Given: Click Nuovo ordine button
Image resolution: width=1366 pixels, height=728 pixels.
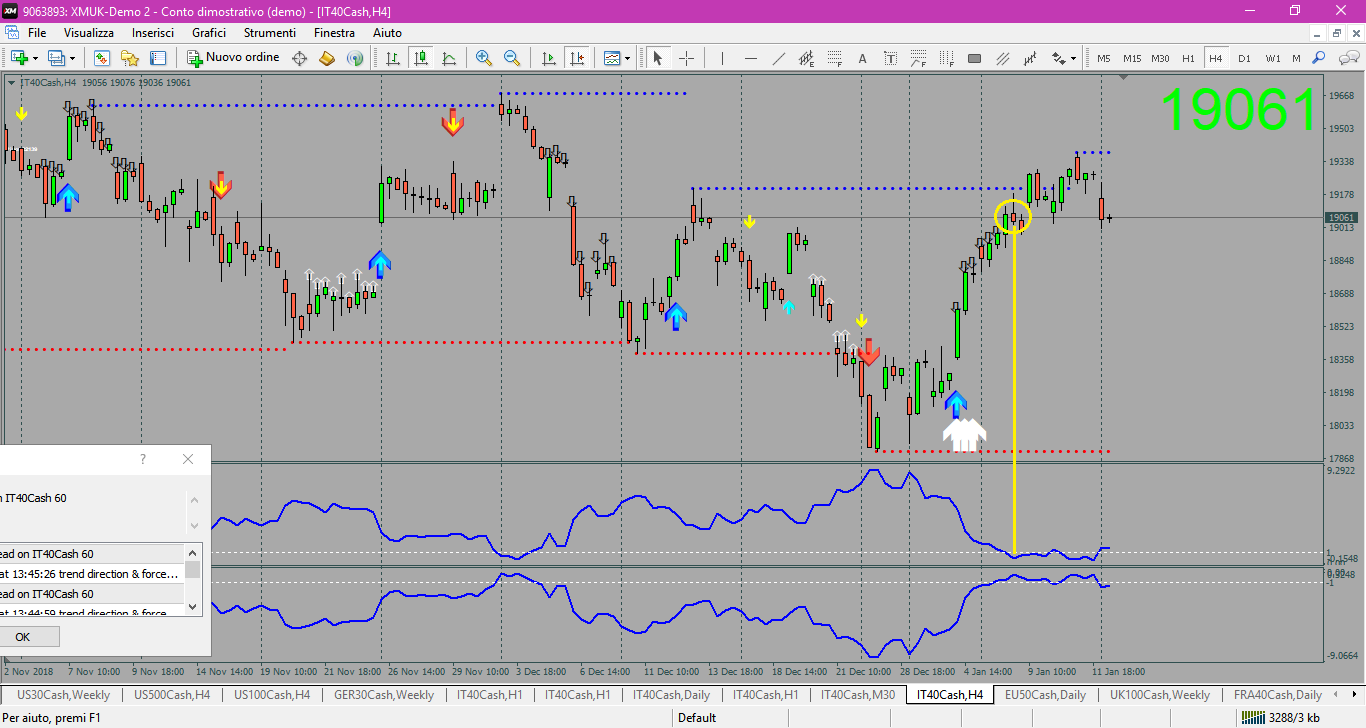Looking at the screenshot, I should pyautogui.click(x=234, y=58).
